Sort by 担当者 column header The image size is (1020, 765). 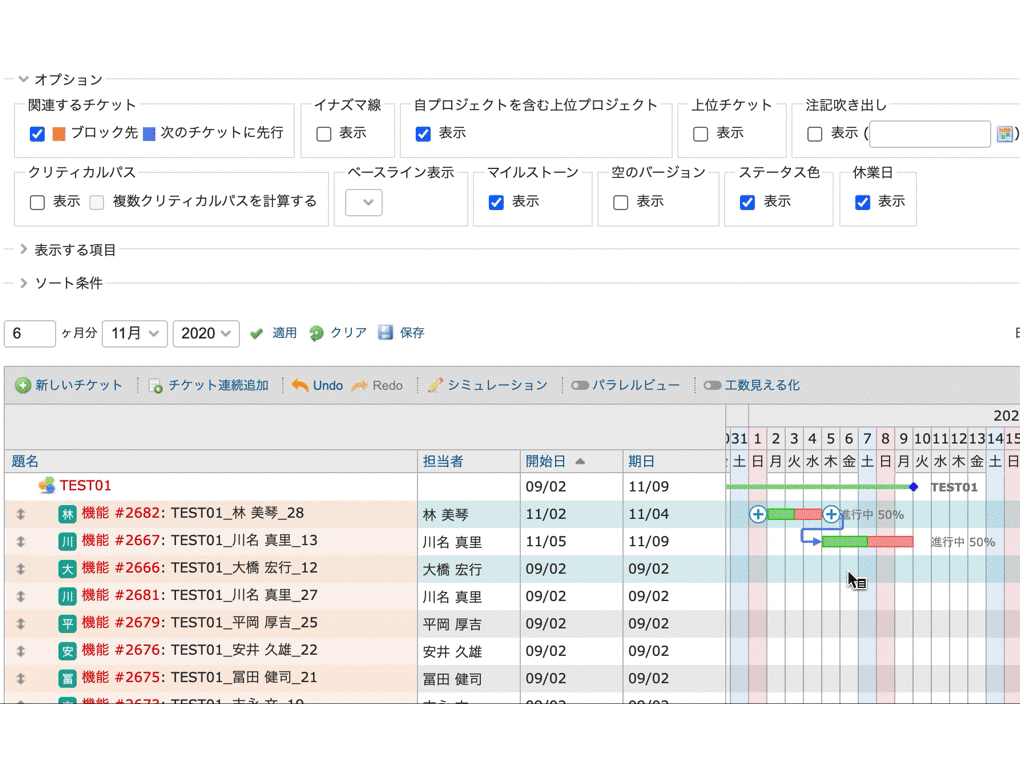(x=443, y=461)
